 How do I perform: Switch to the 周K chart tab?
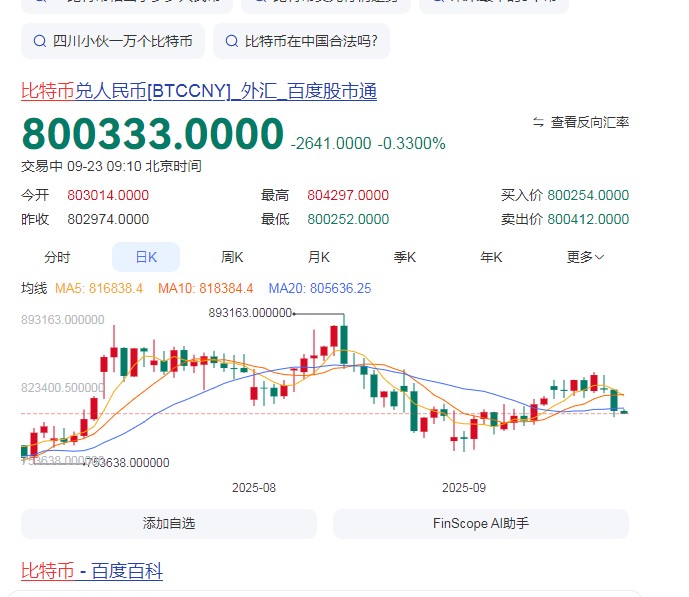232,257
